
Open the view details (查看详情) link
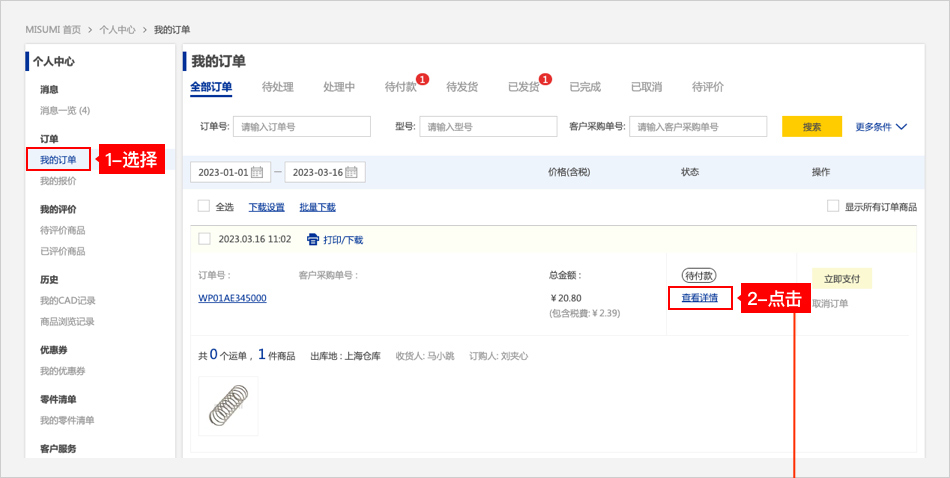(x=699, y=298)
